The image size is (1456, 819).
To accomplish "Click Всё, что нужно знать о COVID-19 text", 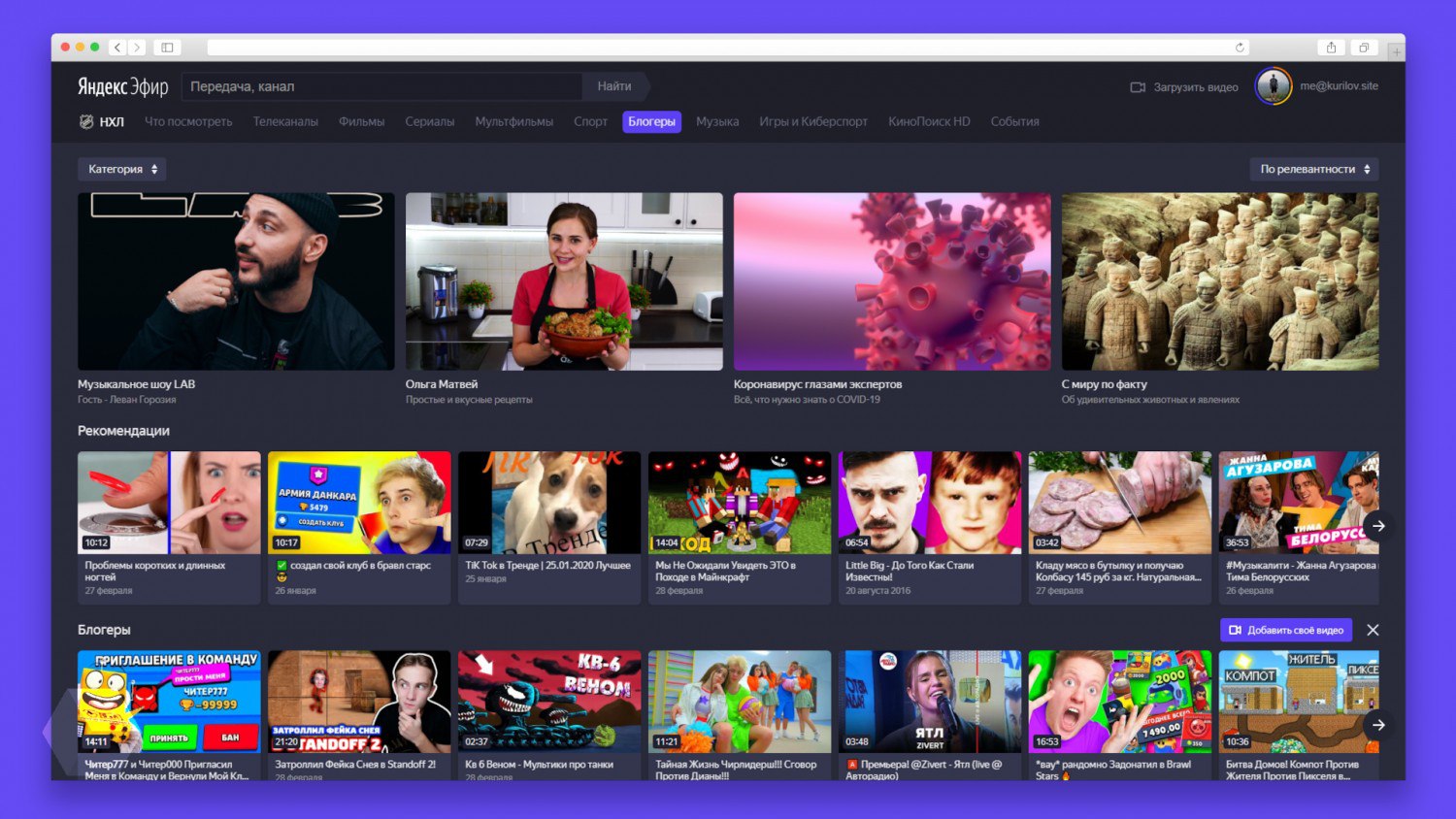I will (807, 400).
